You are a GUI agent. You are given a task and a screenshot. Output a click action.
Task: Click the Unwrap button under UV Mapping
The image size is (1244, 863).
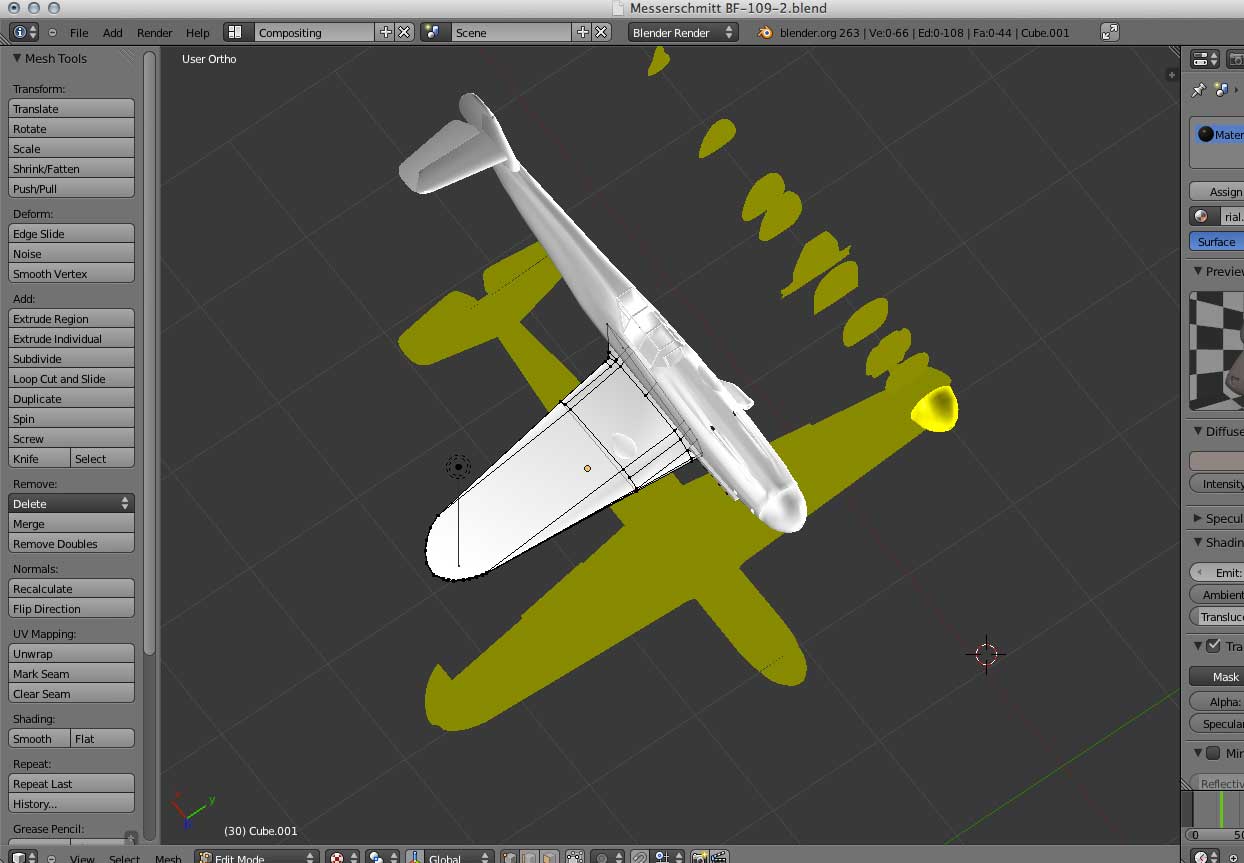pyautogui.click(x=71, y=653)
